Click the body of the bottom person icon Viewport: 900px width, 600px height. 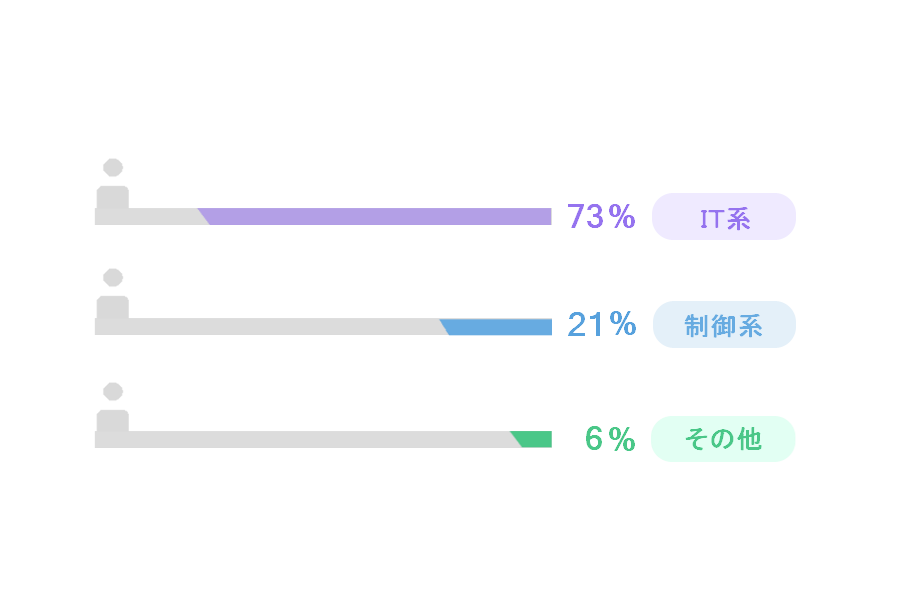[x=112, y=421]
